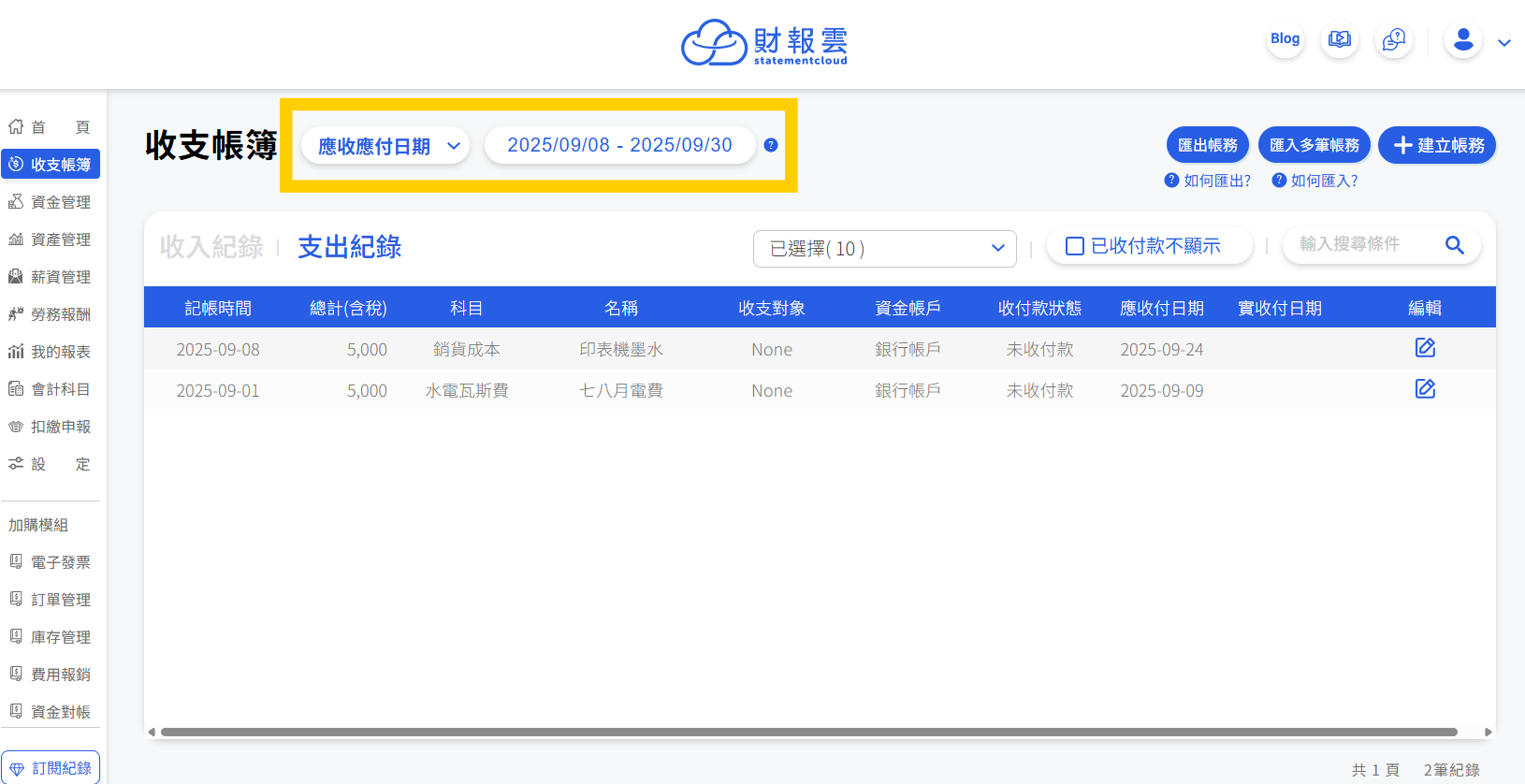This screenshot has width=1525, height=784.
Task: Open the date range 2025/09/08 - 2025/09/30 picker
Action: click(619, 145)
